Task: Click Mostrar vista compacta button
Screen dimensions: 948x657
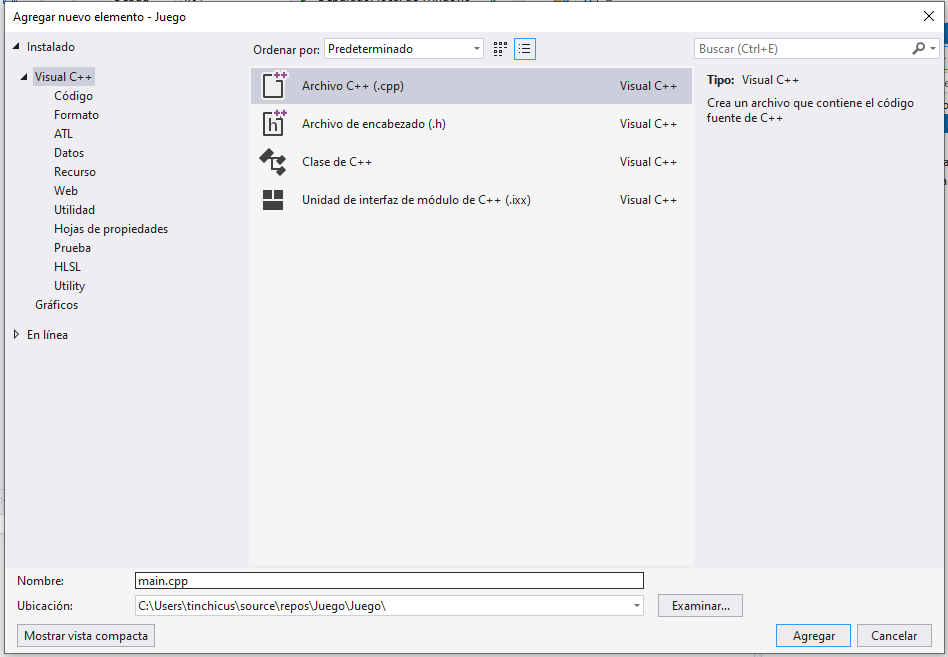Action: 86,636
